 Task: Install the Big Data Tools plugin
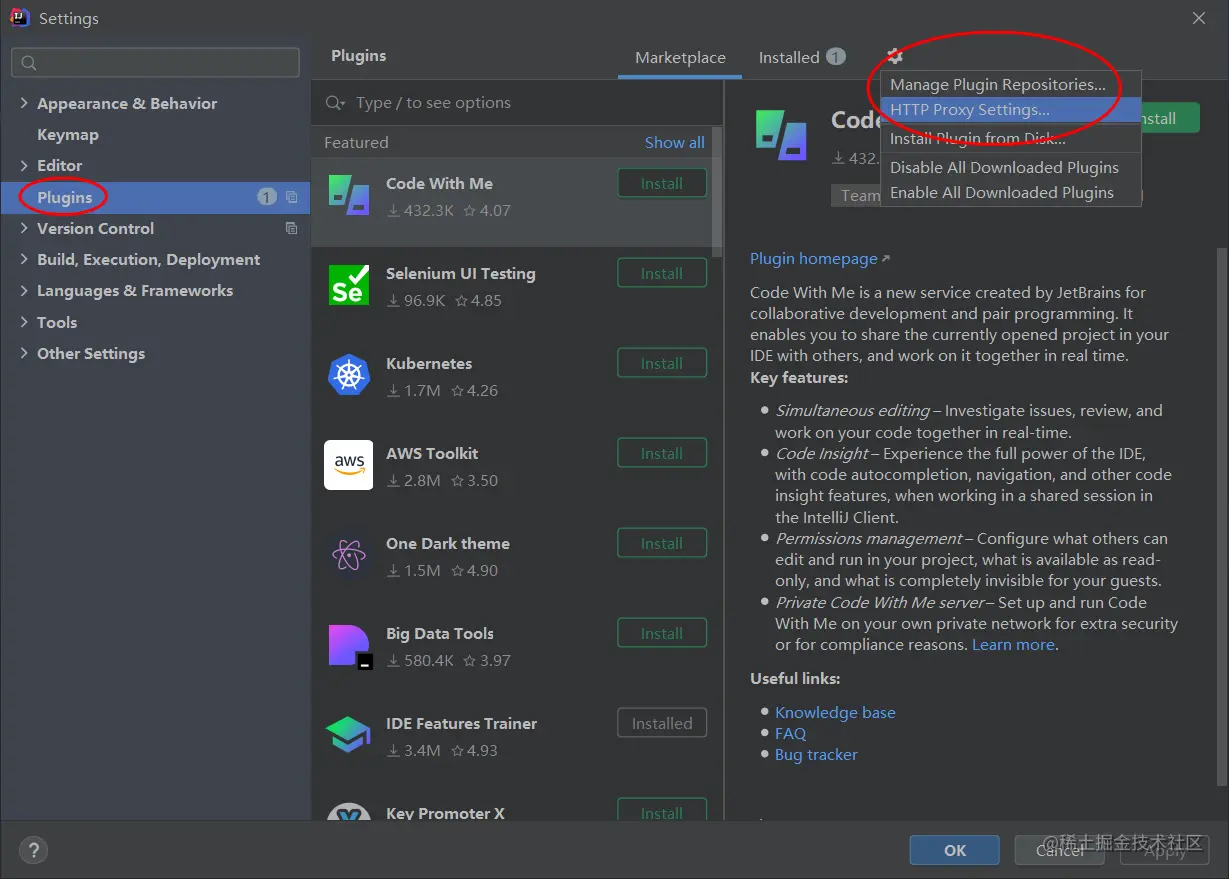[x=662, y=634]
